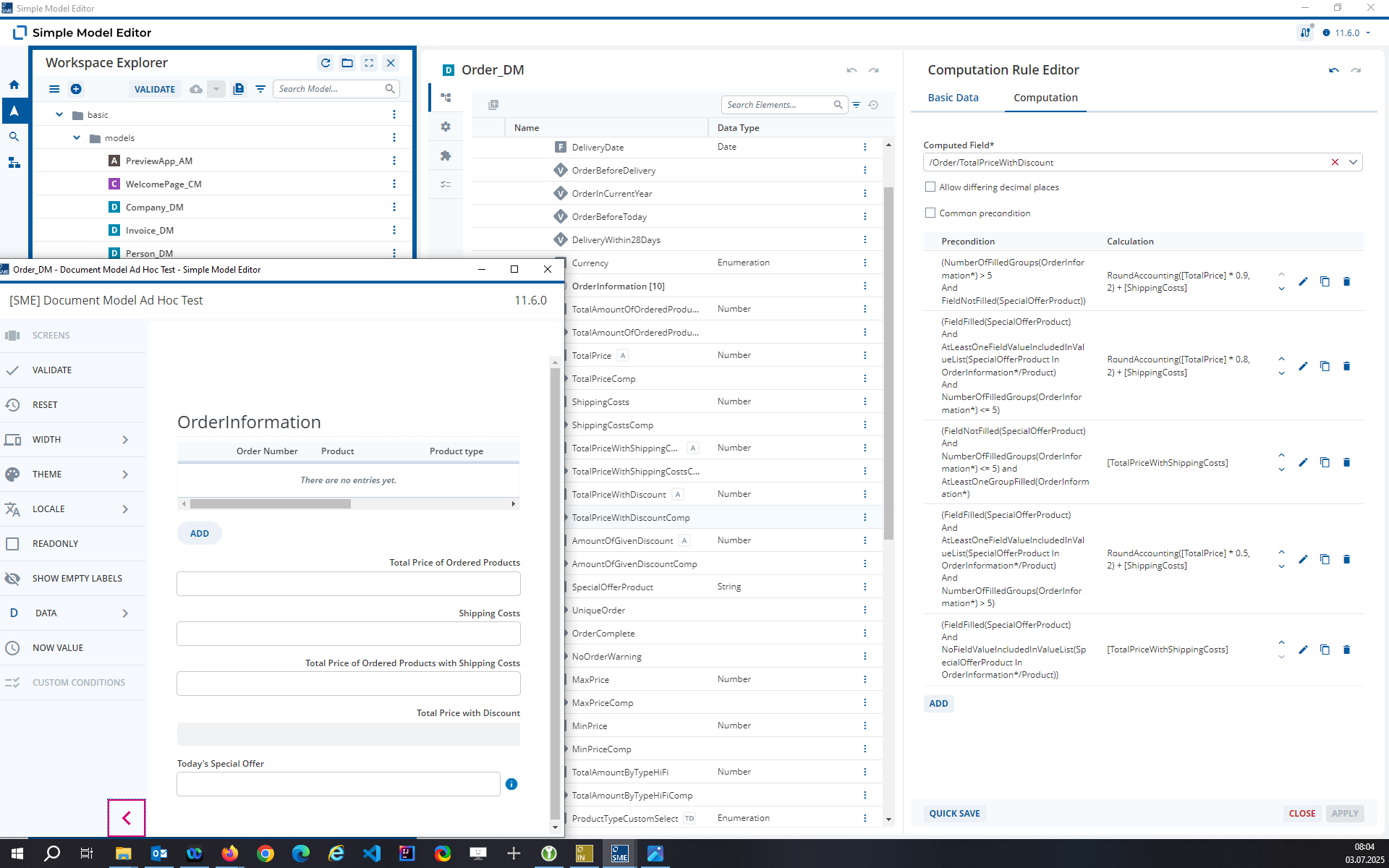Collapse the ad hoc test side menu
This screenshot has height=868, width=1389.
(x=127, y=818)
